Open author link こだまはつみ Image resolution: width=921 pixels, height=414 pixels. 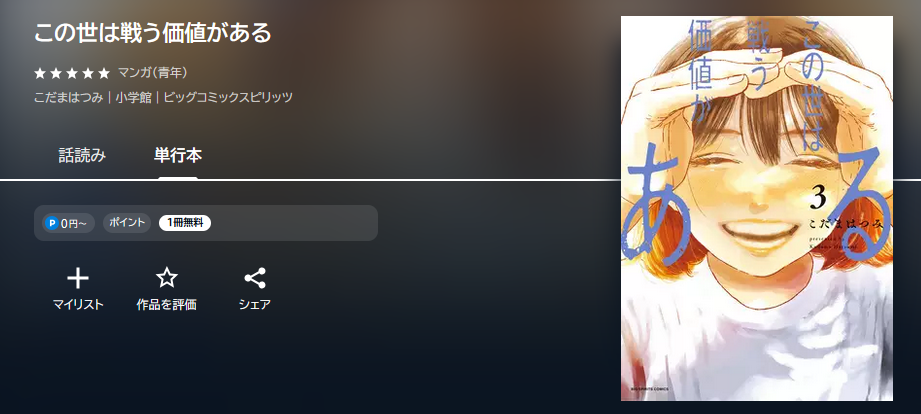coord(69,97)
